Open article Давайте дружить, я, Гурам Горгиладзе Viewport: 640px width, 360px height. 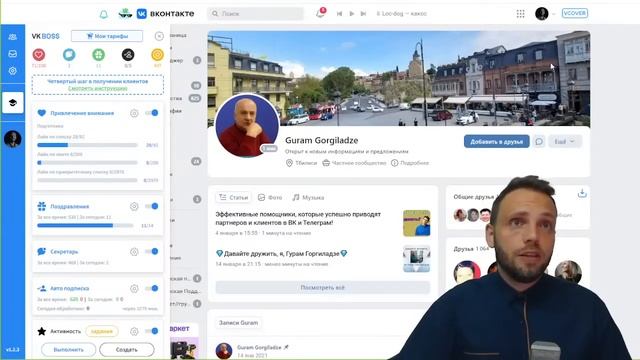click(x=282, y=253)
